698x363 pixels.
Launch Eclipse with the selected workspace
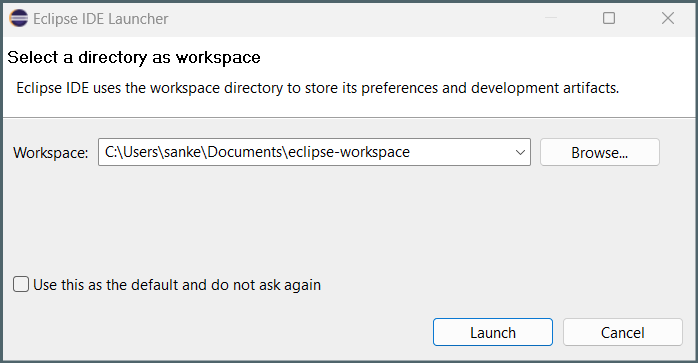[x=493, y=332]
